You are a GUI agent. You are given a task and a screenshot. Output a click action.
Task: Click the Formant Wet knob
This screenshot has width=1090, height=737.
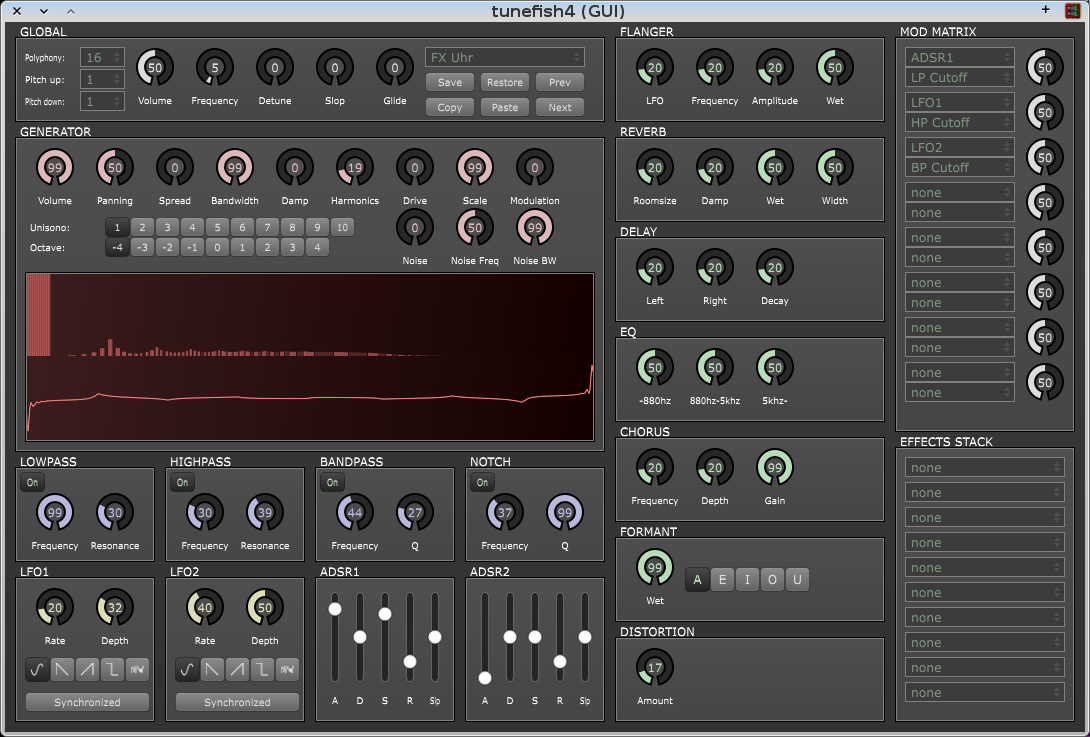655,568
